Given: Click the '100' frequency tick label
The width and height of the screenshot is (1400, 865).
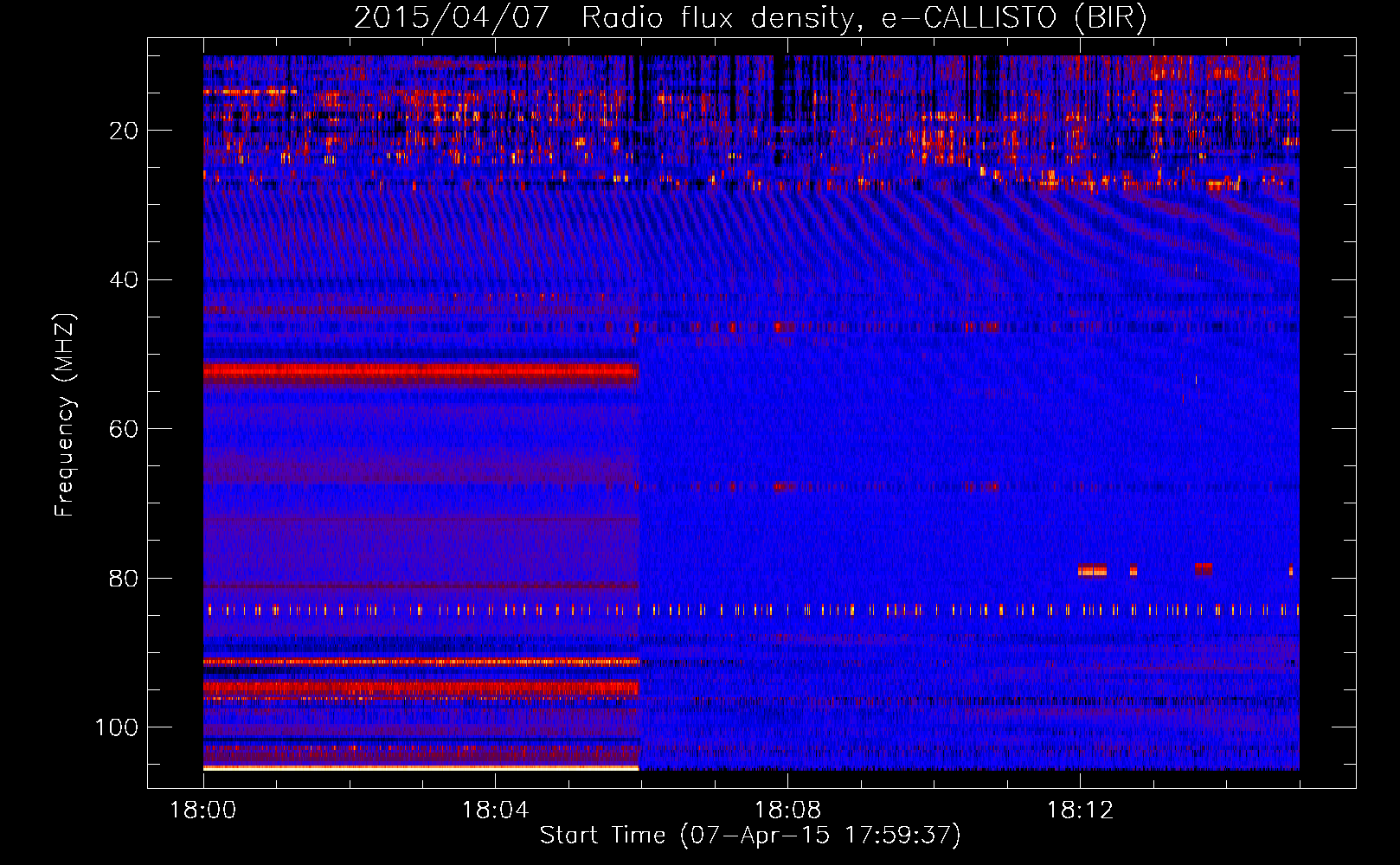Looking at the screenshot, I should 117,727.
